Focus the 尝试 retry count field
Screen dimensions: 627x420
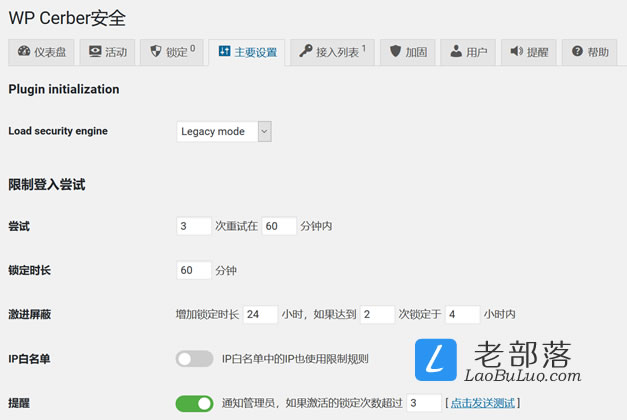pos(194,226)
